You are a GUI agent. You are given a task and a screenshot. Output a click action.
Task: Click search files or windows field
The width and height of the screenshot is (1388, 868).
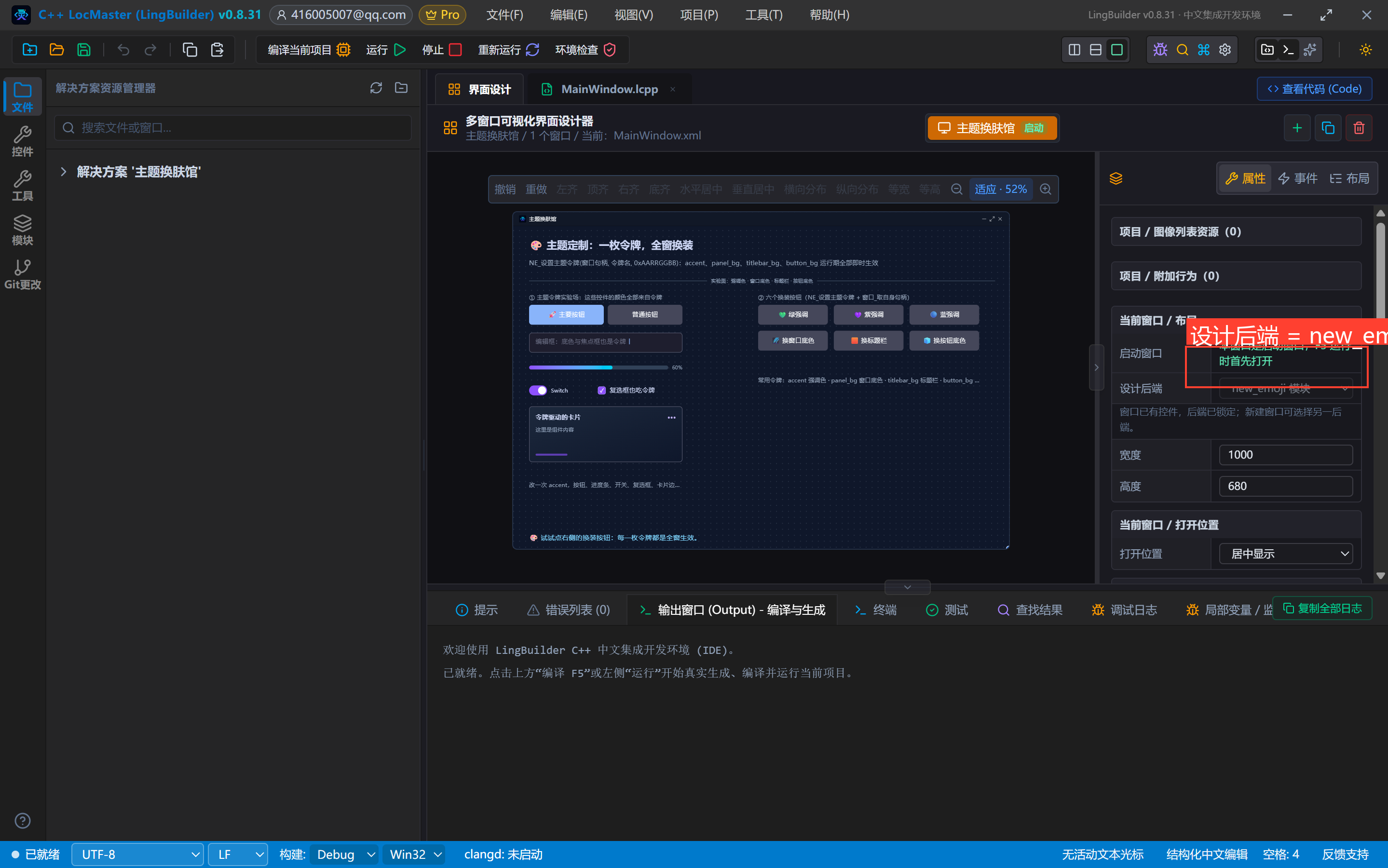point(233,127)
